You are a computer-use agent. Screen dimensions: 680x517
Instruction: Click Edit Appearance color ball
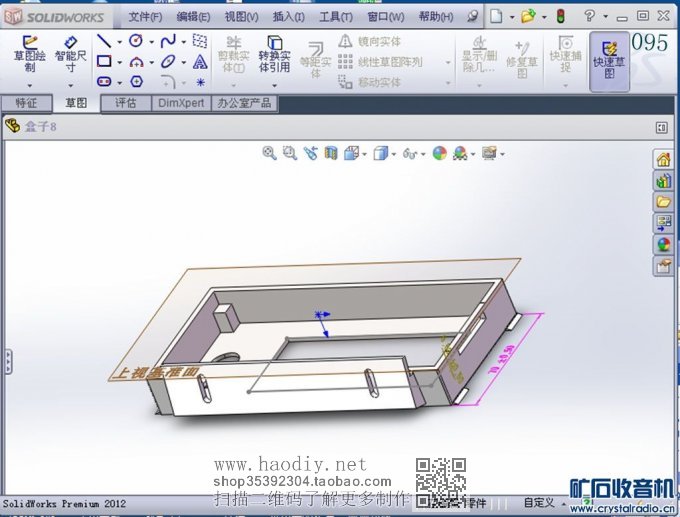pos(438,153)
